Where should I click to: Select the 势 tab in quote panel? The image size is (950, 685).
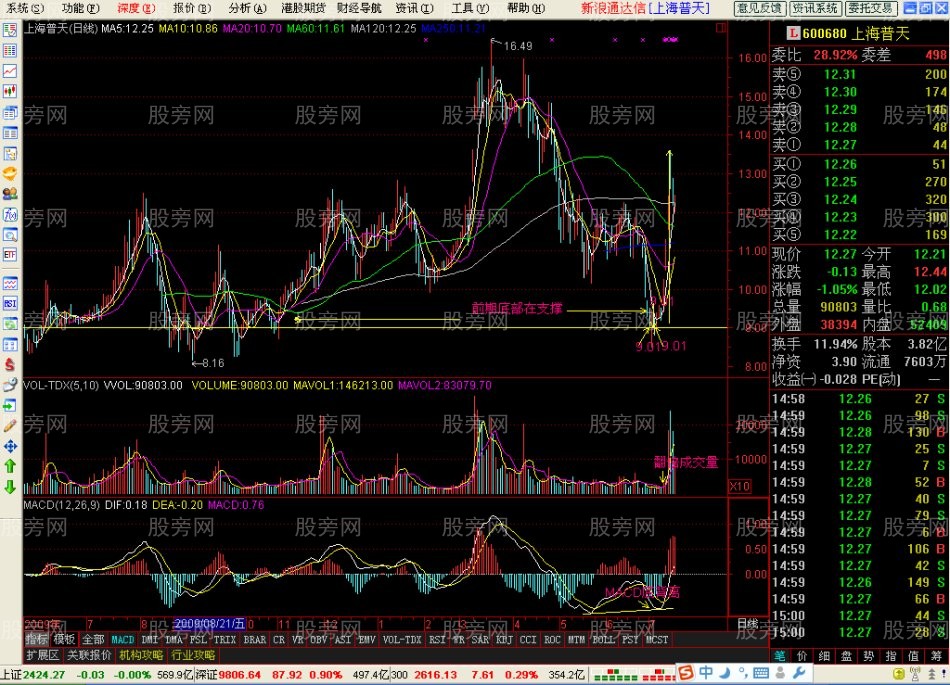[869, 656]
